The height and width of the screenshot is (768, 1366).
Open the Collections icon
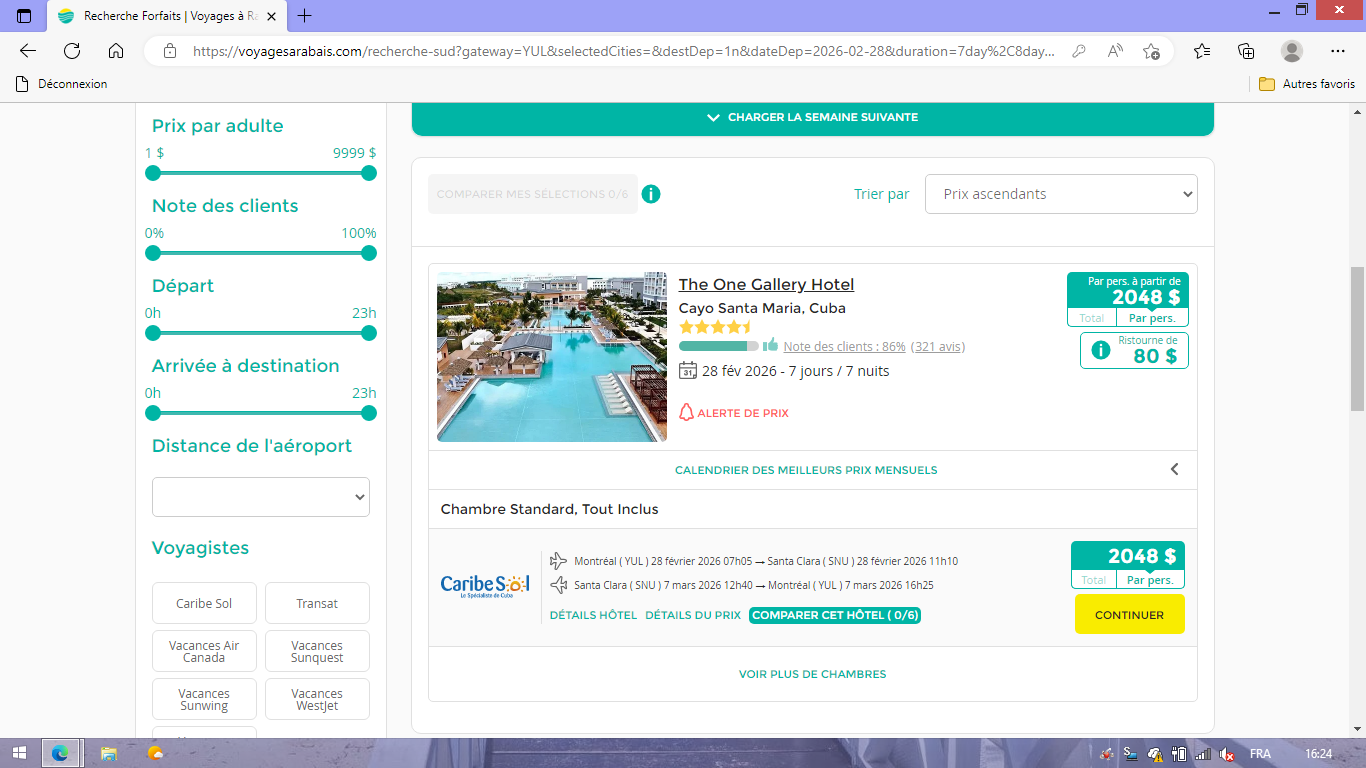click(1246, 51)
